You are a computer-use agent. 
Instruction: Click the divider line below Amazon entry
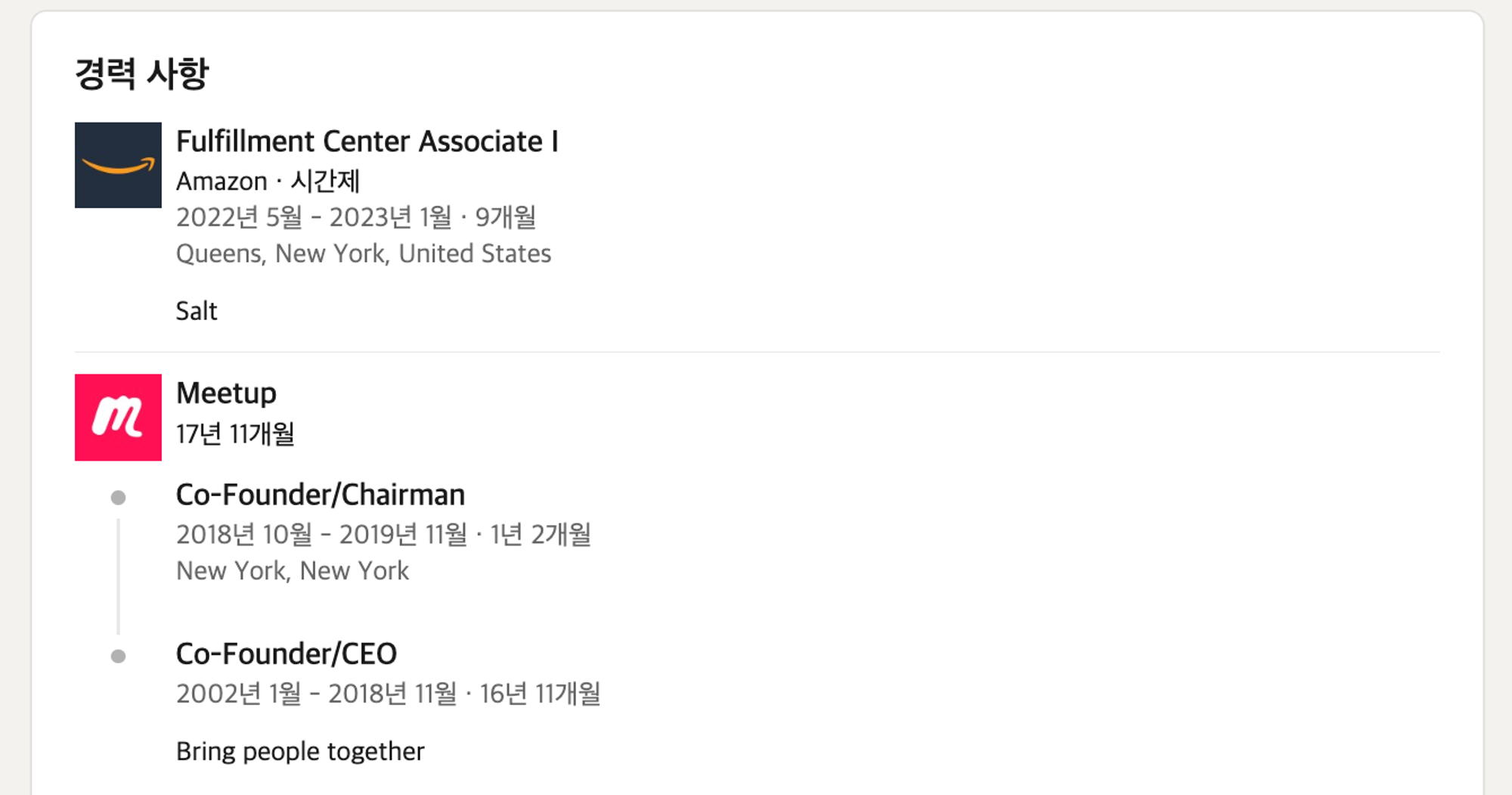(756, 352)
